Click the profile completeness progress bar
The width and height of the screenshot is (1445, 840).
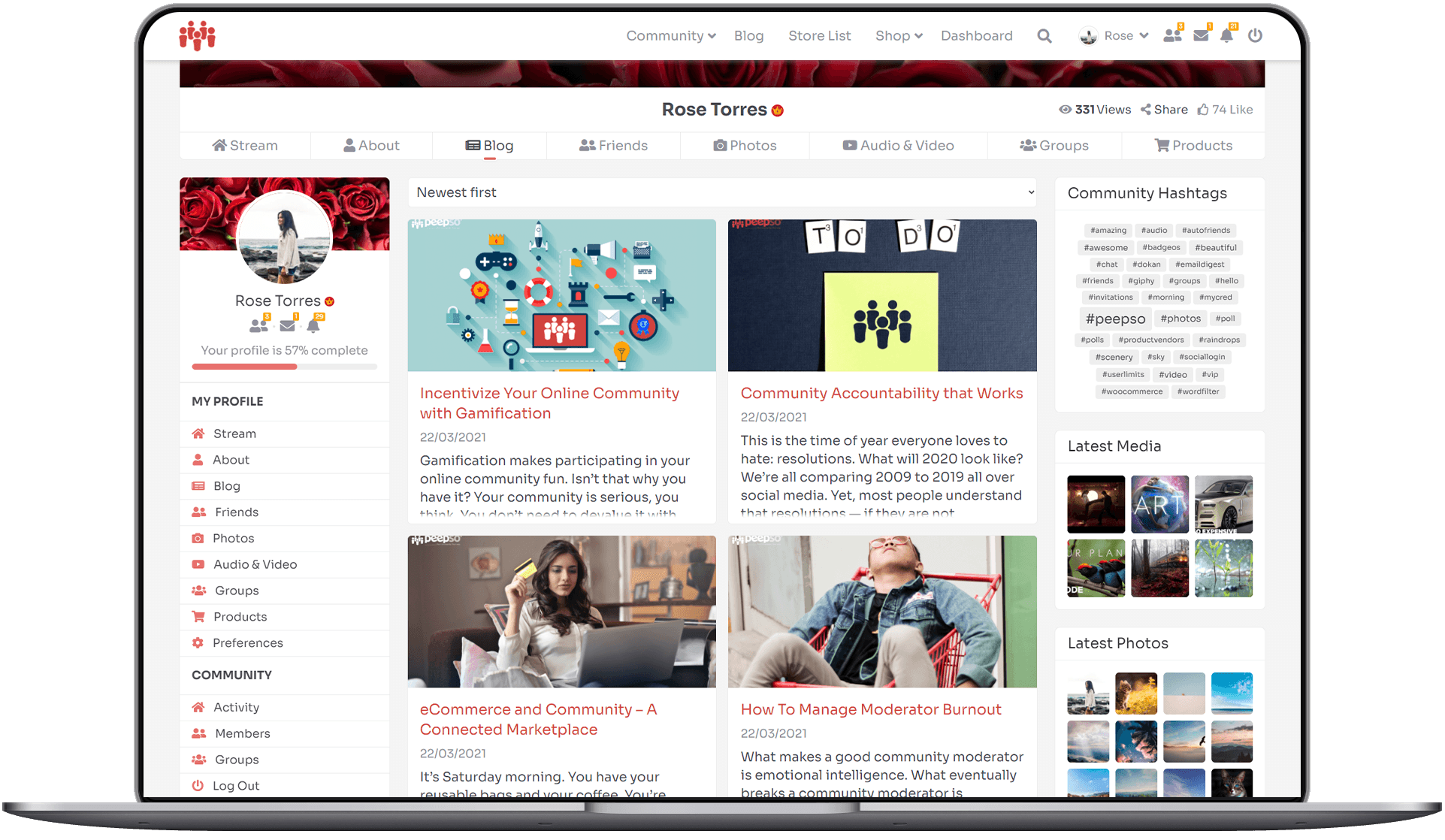(x=285, y=367)
